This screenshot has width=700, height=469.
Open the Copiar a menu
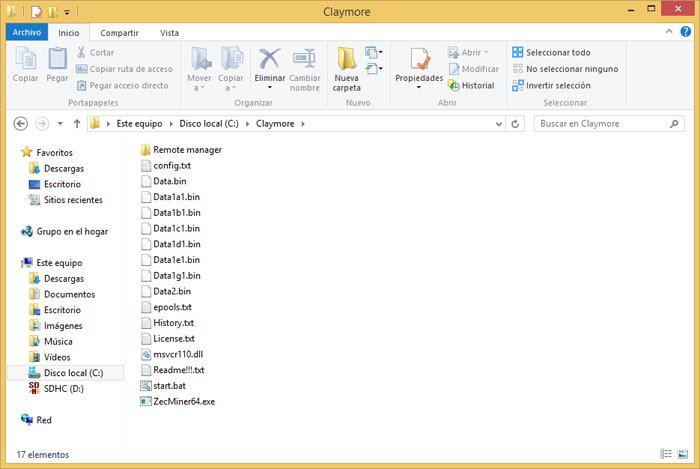pyautogui.click(x=231, y=69)
